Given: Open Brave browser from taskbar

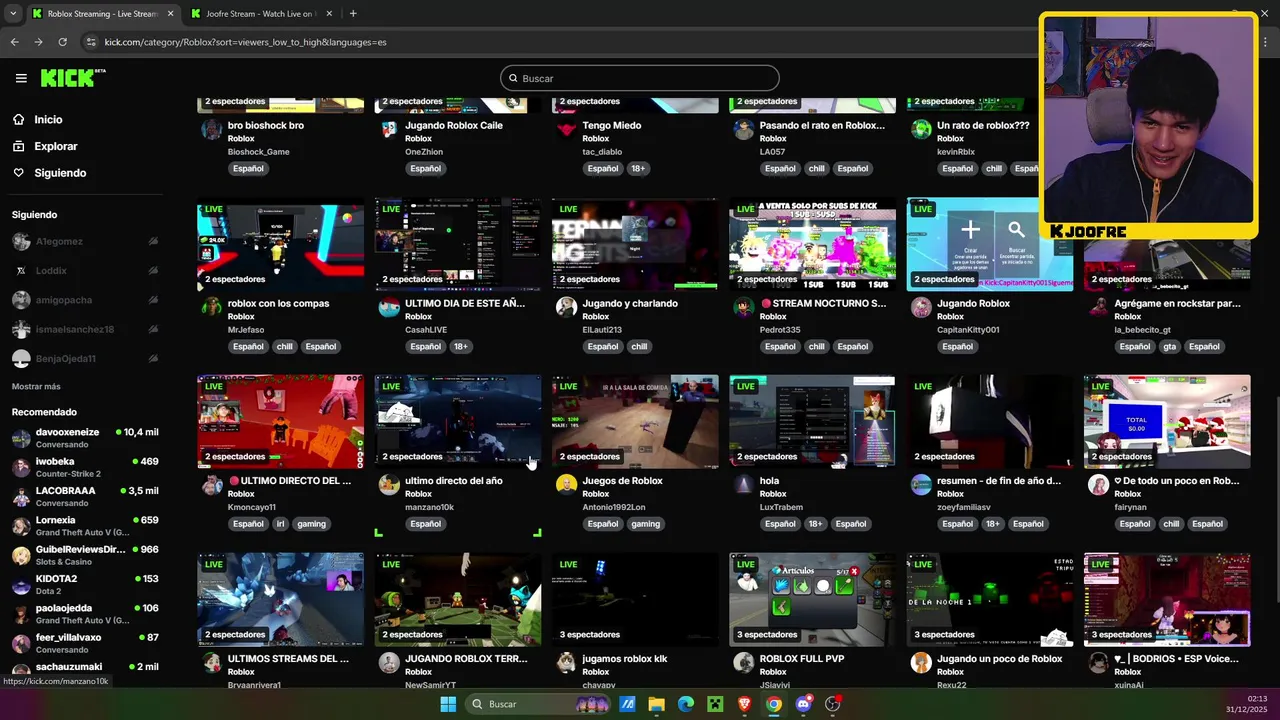Looking at the screenshot, I should pos(744,704).
